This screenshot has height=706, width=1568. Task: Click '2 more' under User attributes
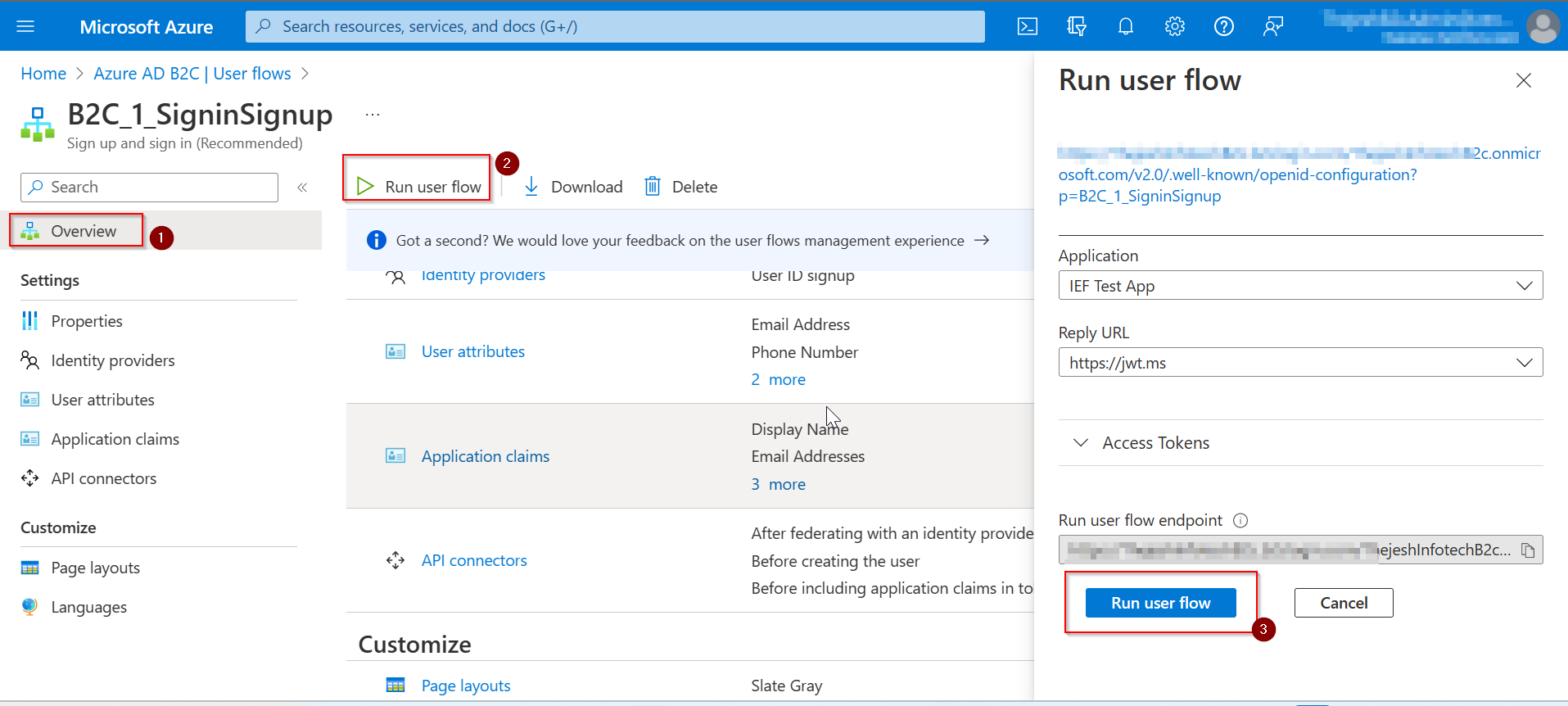tap(779, 379)
